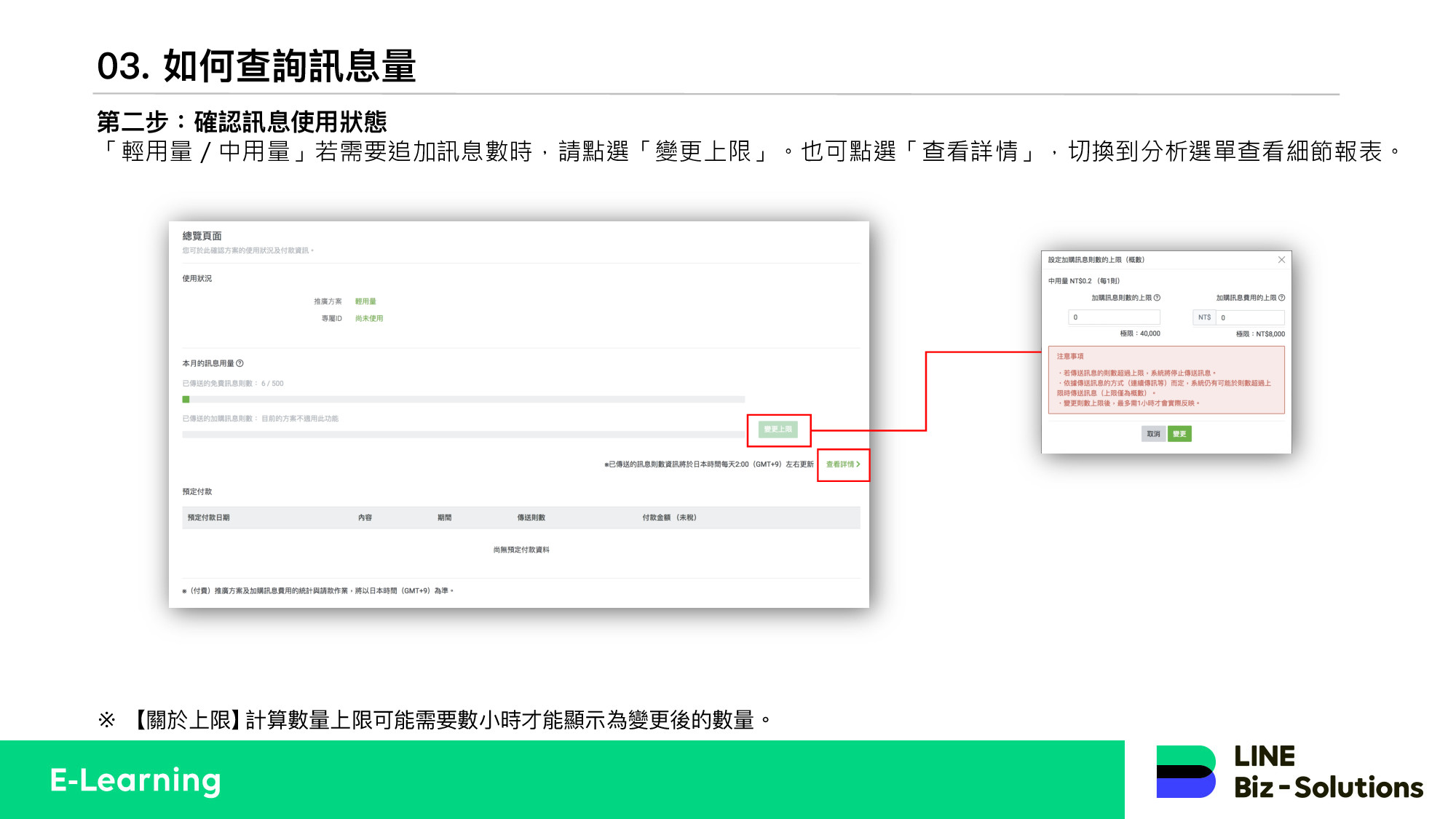
Task: Focus the message count limit input
Action: click(1114, 317)
